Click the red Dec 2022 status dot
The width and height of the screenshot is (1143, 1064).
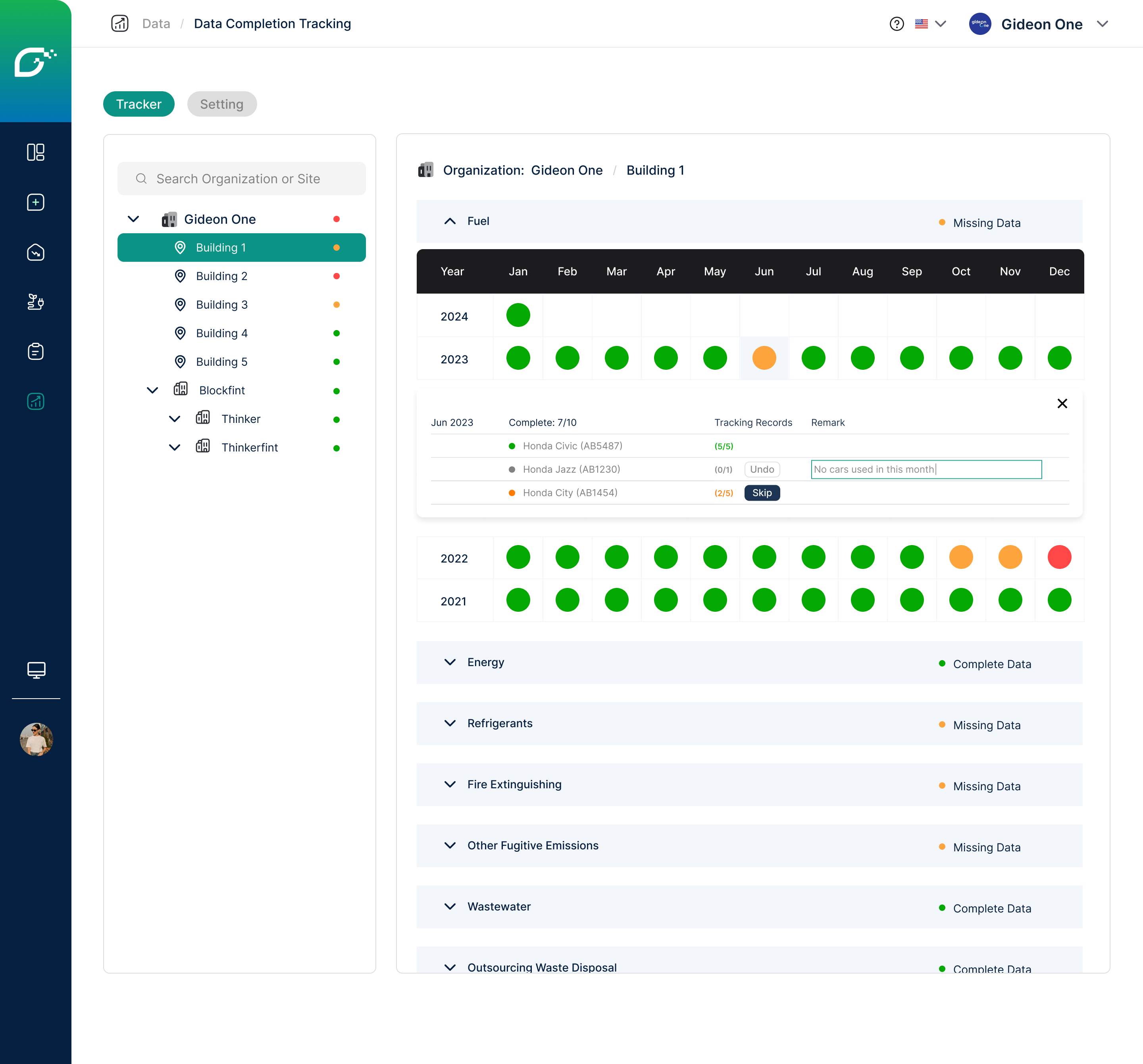point(1059,557)
